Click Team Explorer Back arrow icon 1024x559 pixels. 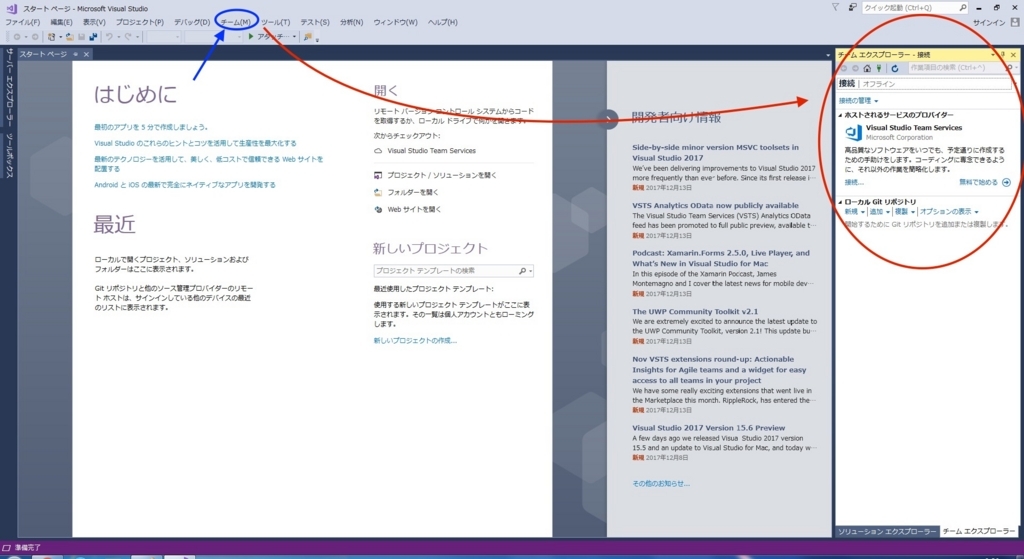click(x=844, y=68)
